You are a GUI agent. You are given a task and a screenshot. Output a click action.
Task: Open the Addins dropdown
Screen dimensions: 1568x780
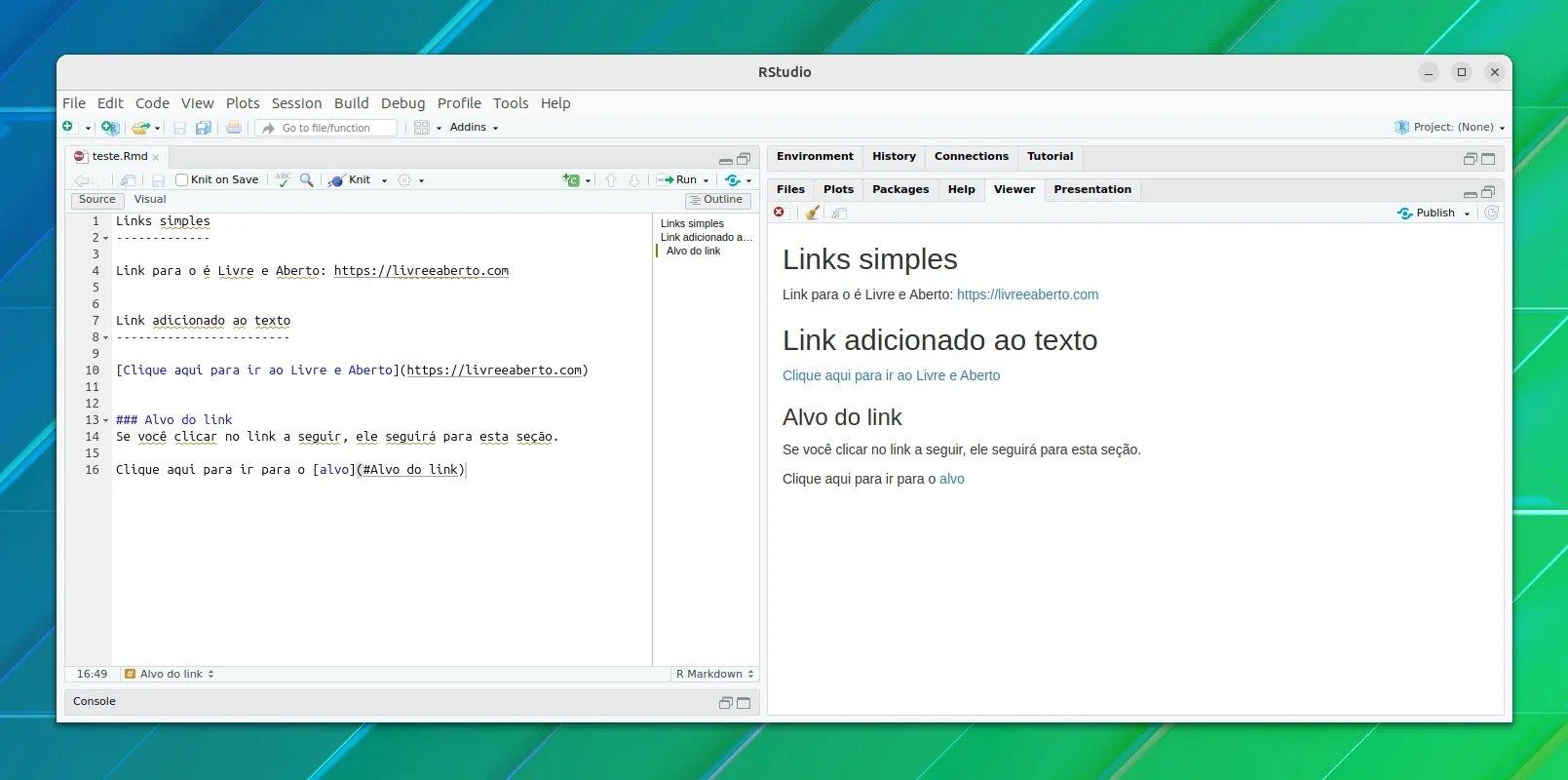[x=474, y=128]
